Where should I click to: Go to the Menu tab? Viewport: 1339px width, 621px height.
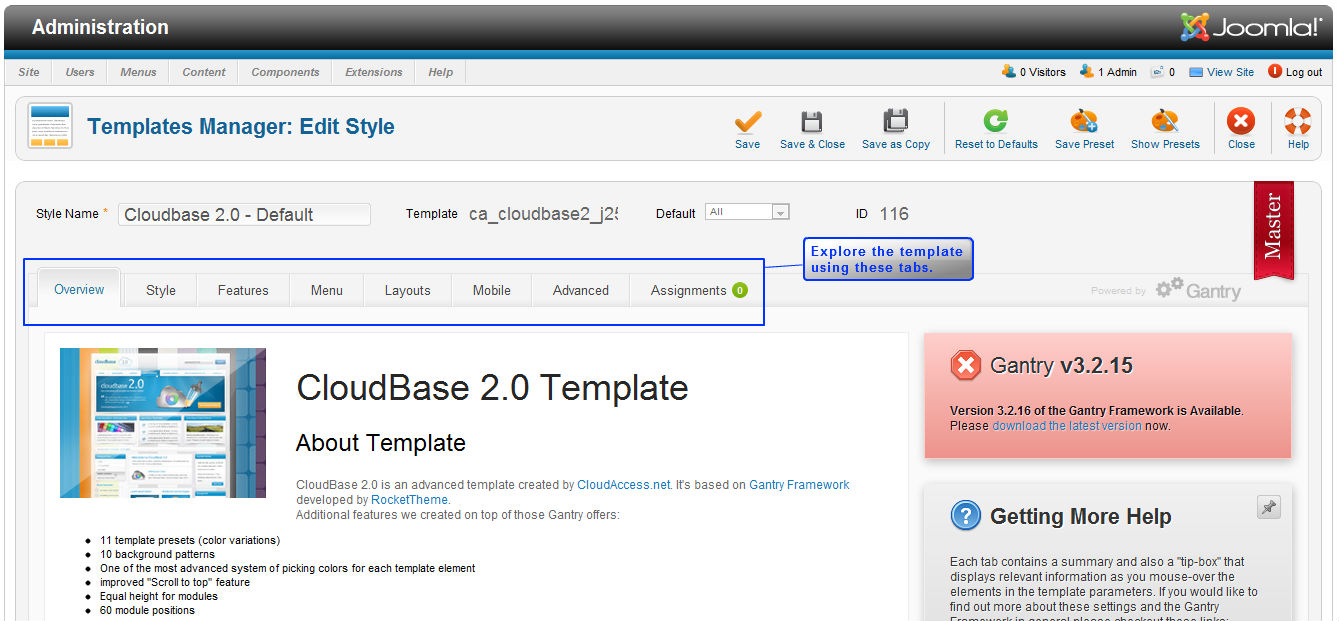click(x=326, y=290)
